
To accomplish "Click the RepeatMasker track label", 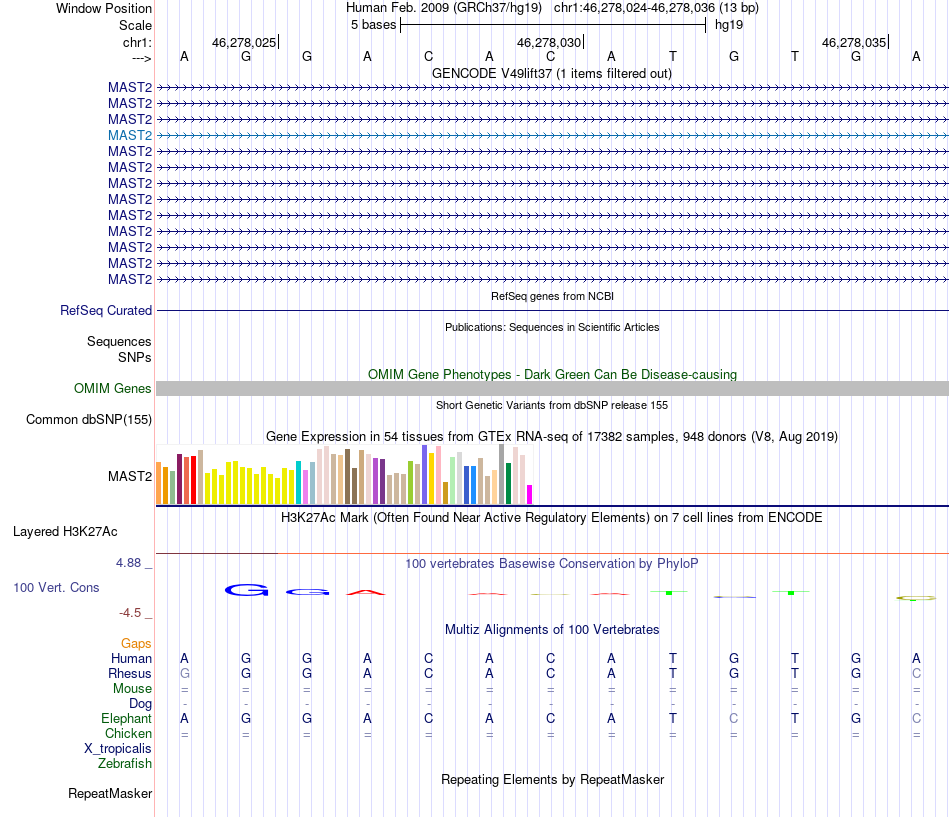I will point(110,793).
